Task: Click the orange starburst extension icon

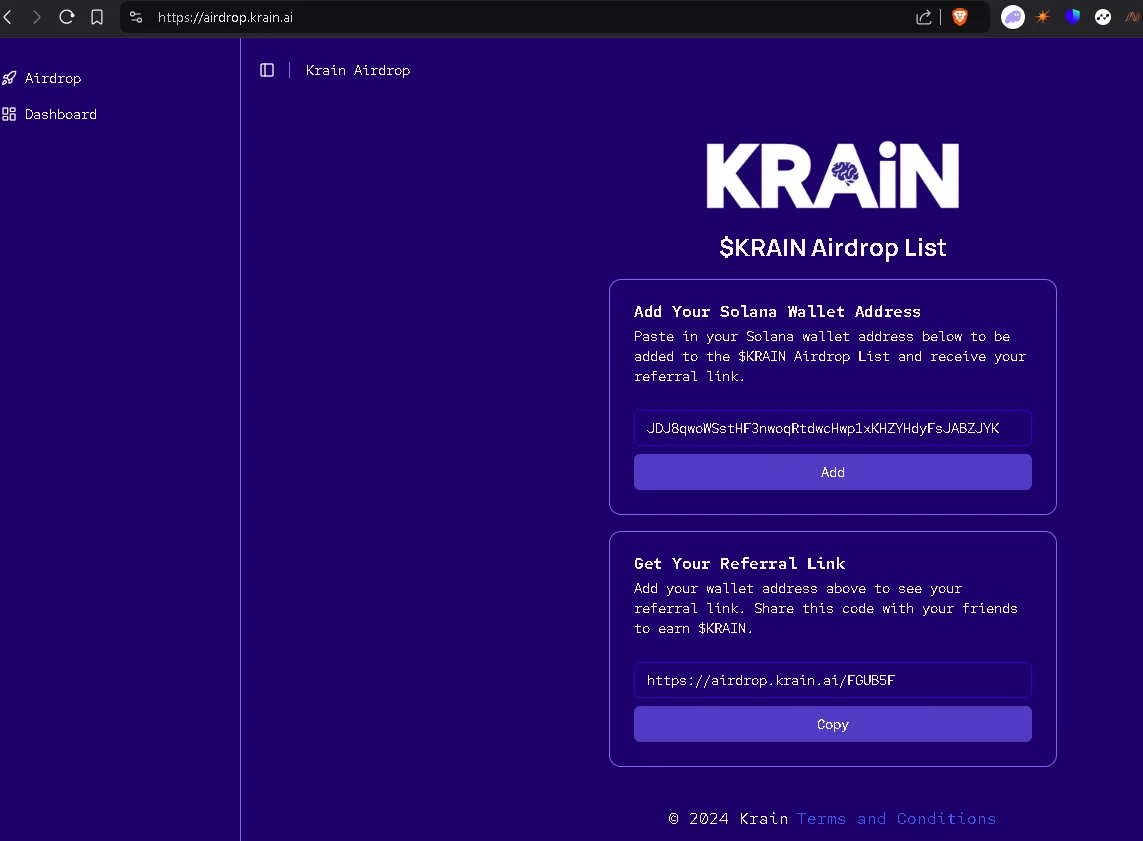Action: pos(1043,17)
